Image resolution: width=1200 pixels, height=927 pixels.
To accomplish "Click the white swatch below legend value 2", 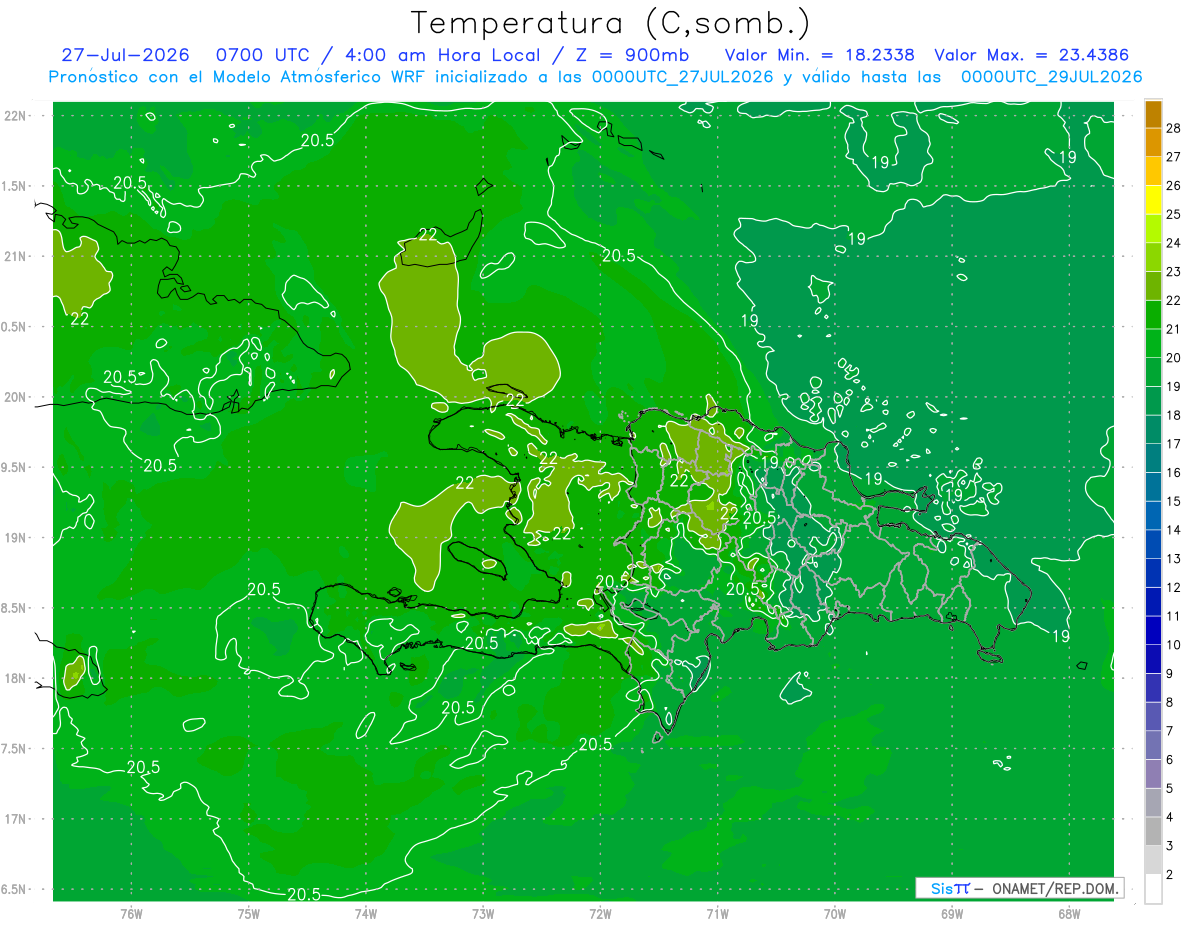I will point(1153,889).
